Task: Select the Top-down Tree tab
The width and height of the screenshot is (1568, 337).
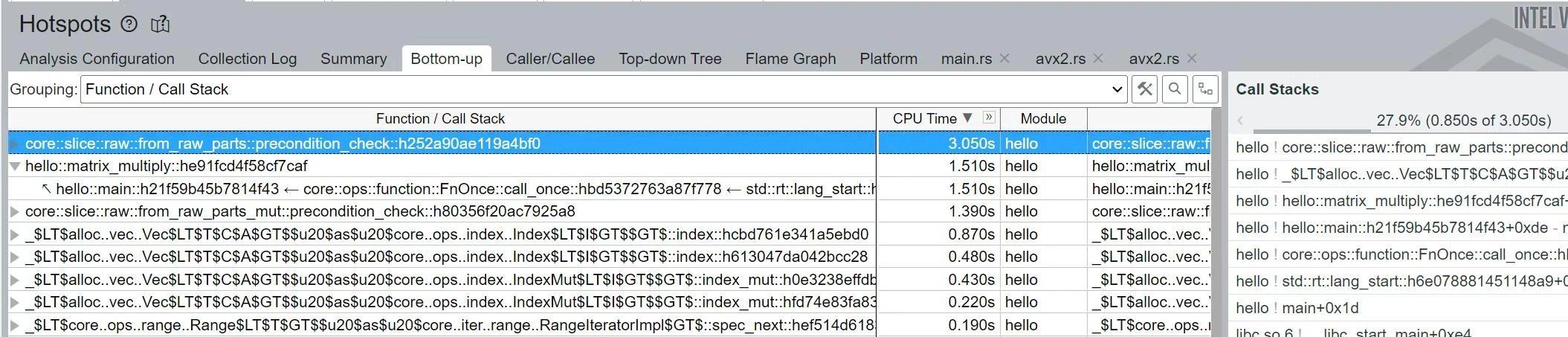Action: coord(670,59)
